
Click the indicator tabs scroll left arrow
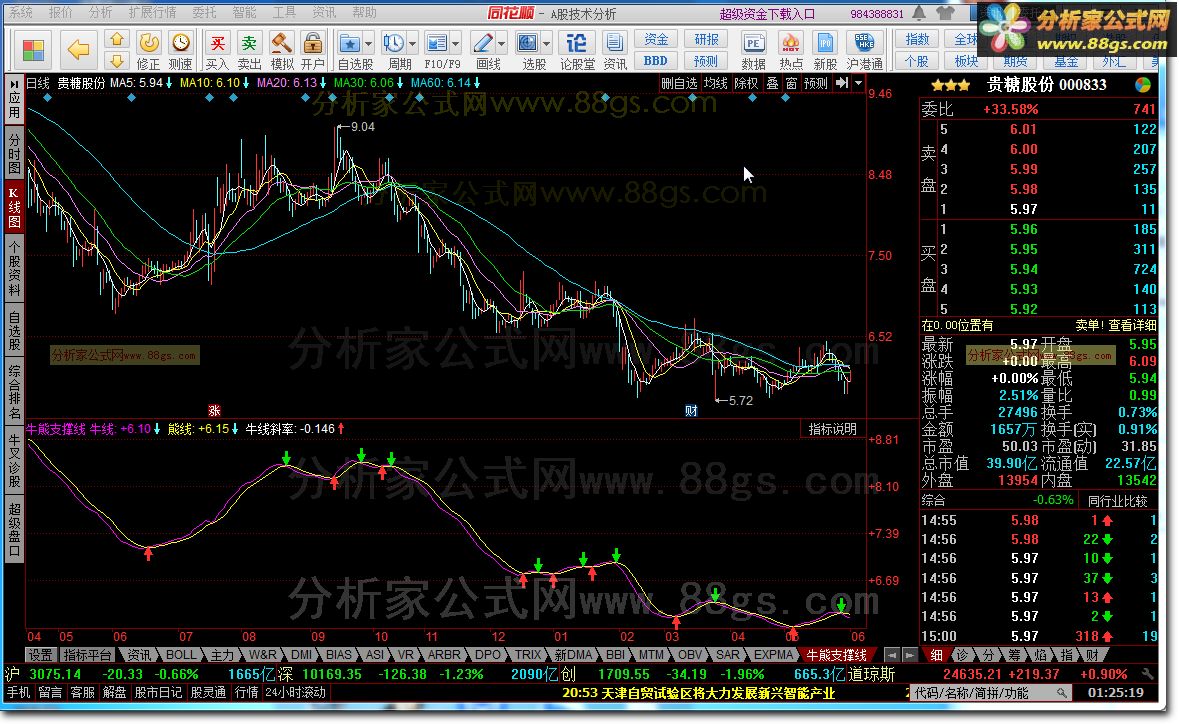pos(891,655)
